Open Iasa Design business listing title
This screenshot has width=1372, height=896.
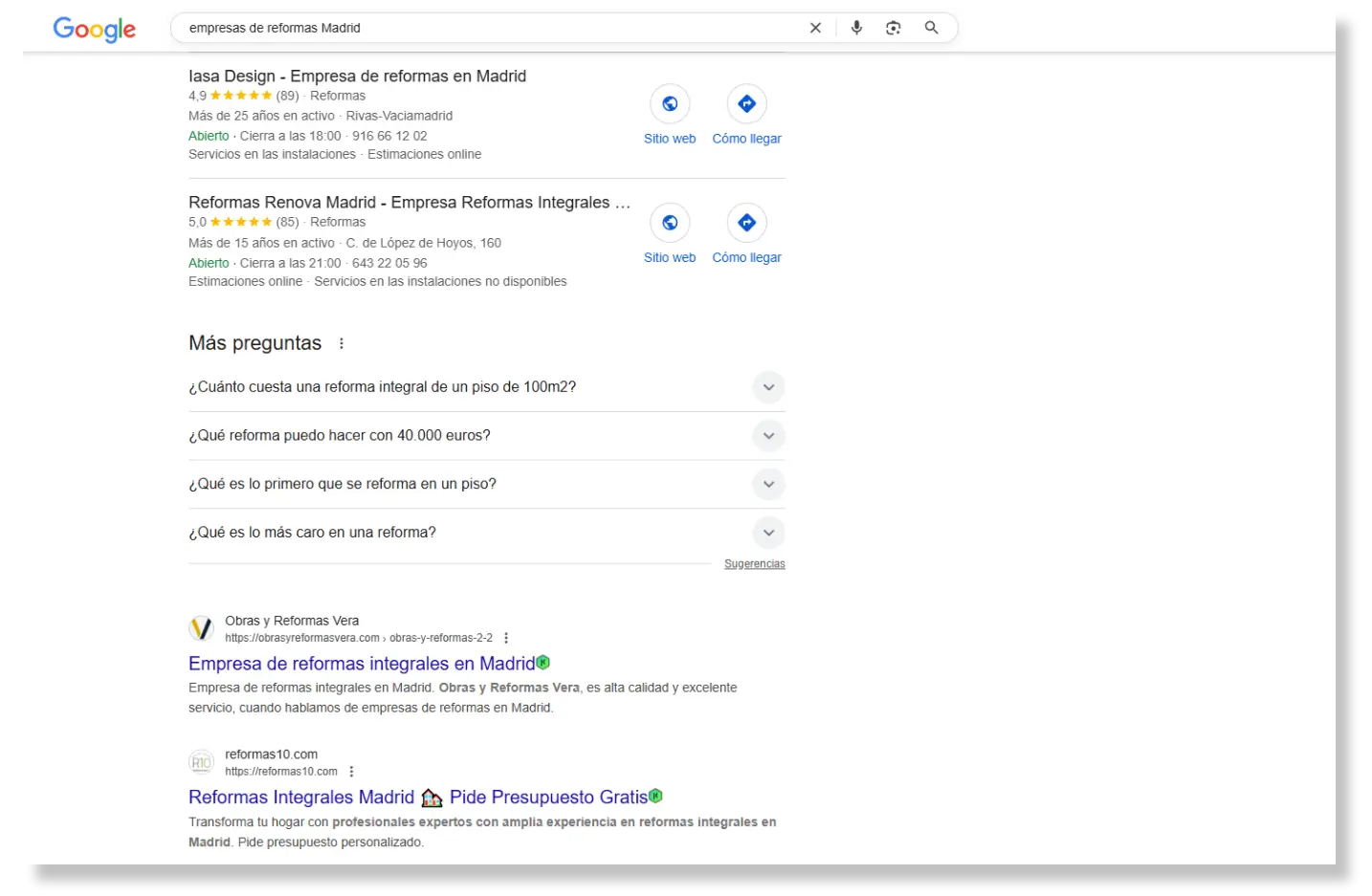[x=357, y=76]
